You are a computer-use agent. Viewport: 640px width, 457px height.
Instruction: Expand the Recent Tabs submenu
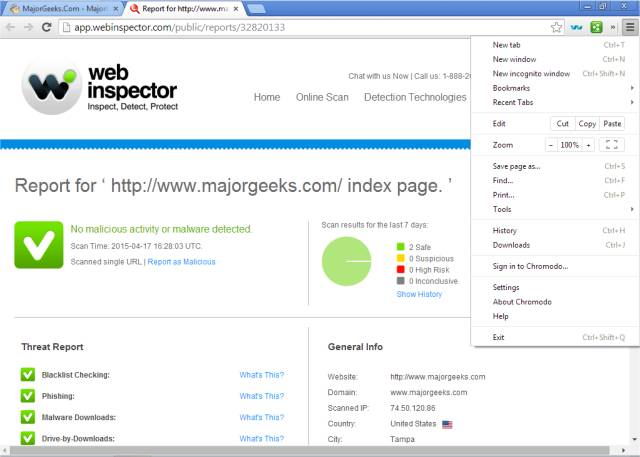coord(555,102)
